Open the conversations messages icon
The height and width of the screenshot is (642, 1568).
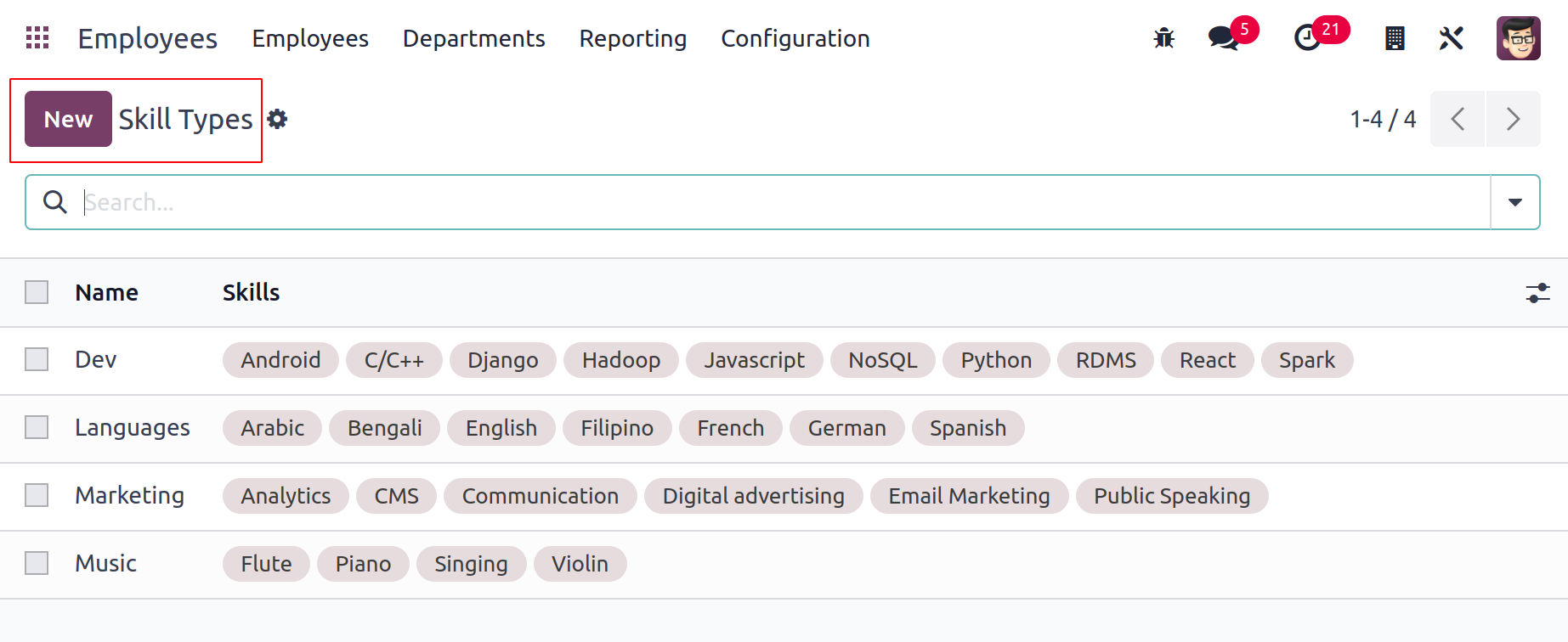point(1224,38)
